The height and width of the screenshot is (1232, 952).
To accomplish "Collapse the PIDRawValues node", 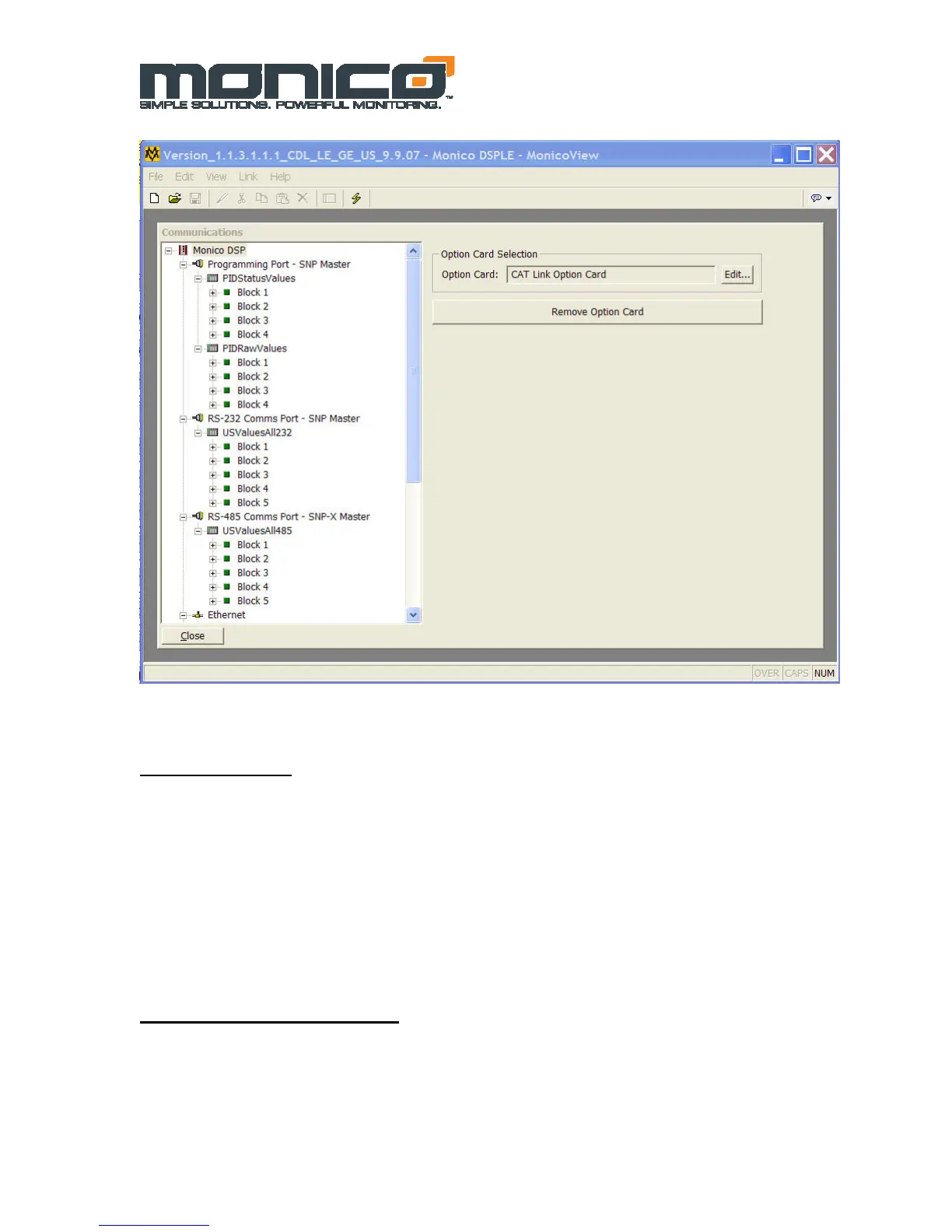I will point(198,348).
